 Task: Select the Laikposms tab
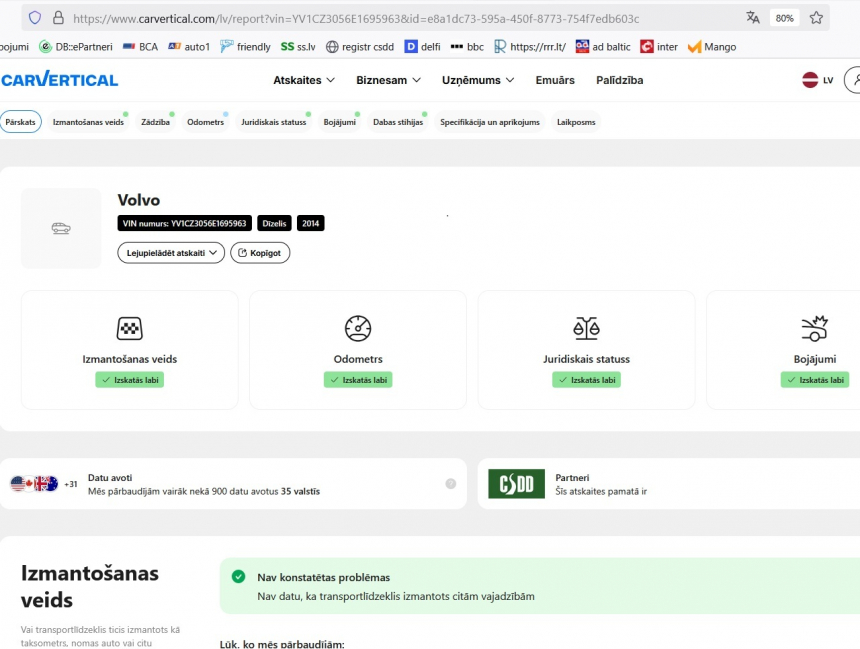click(x=576, y=122)
